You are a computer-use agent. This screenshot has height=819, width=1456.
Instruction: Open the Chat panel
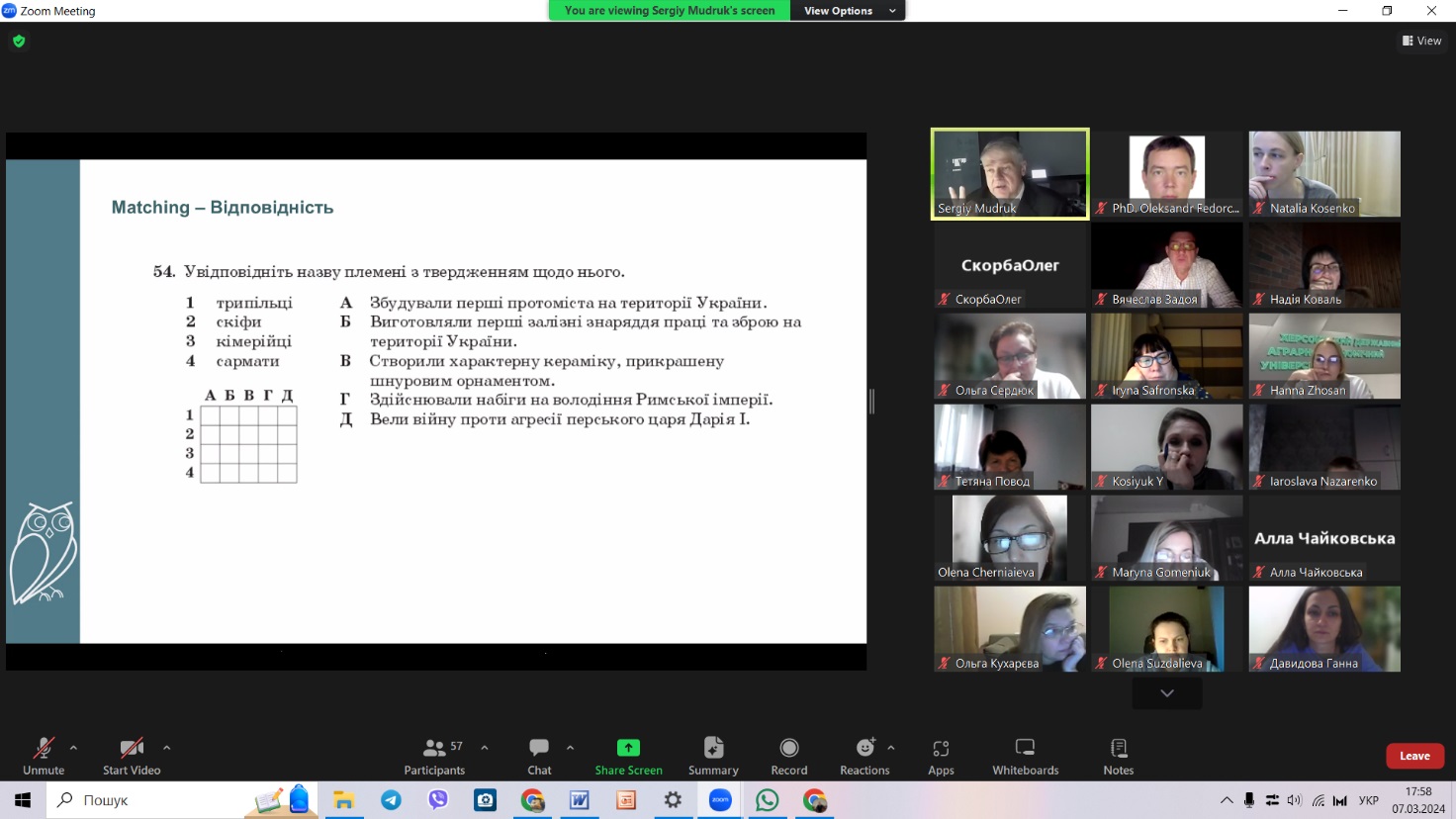click(x=539, y=756)
